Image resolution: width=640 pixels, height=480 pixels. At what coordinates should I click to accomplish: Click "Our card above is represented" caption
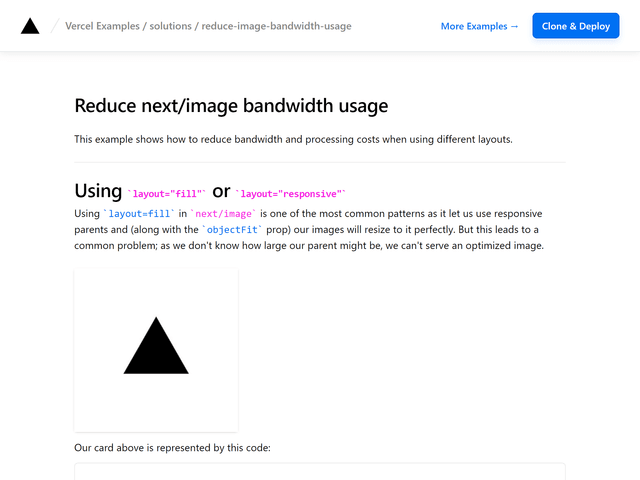(x=172, y=448)
